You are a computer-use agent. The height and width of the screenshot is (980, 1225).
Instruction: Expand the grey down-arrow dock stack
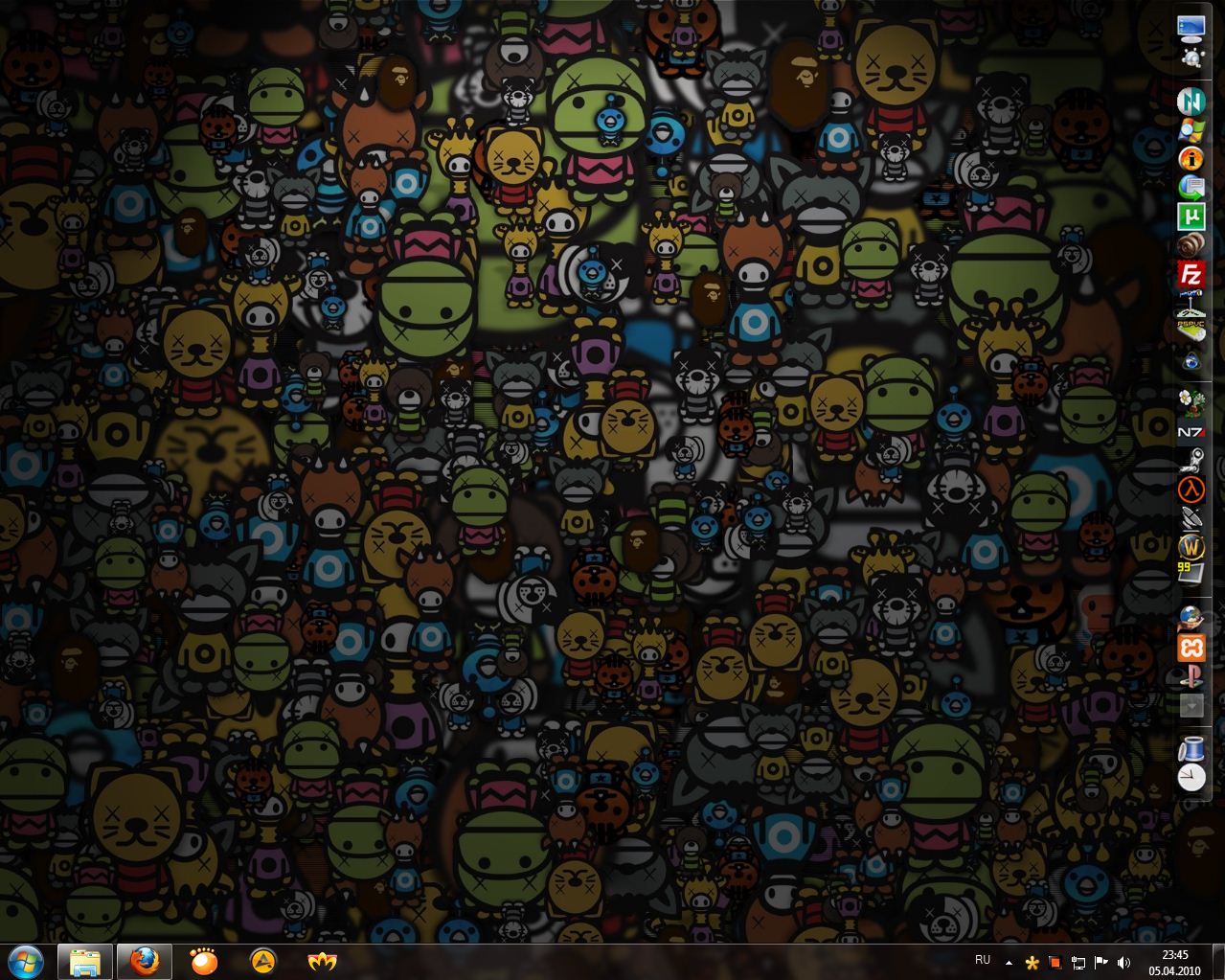tap(1191, 706)
